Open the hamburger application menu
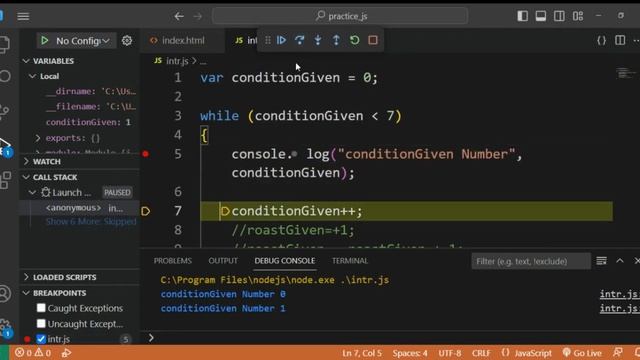 point(23,16)
